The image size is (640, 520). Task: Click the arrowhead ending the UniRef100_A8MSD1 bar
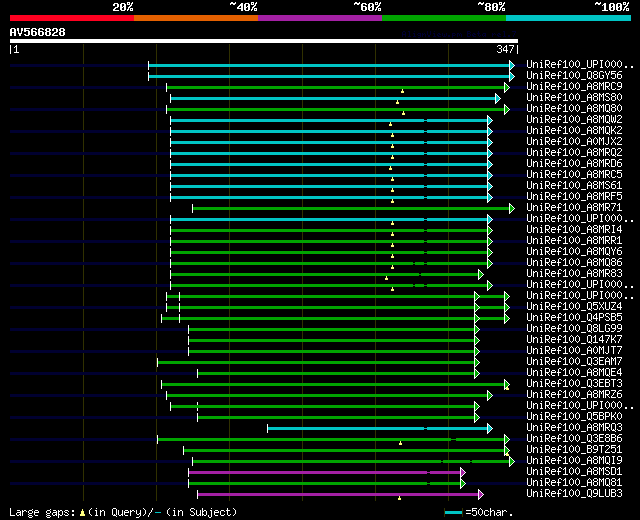(x=463, y=473)
